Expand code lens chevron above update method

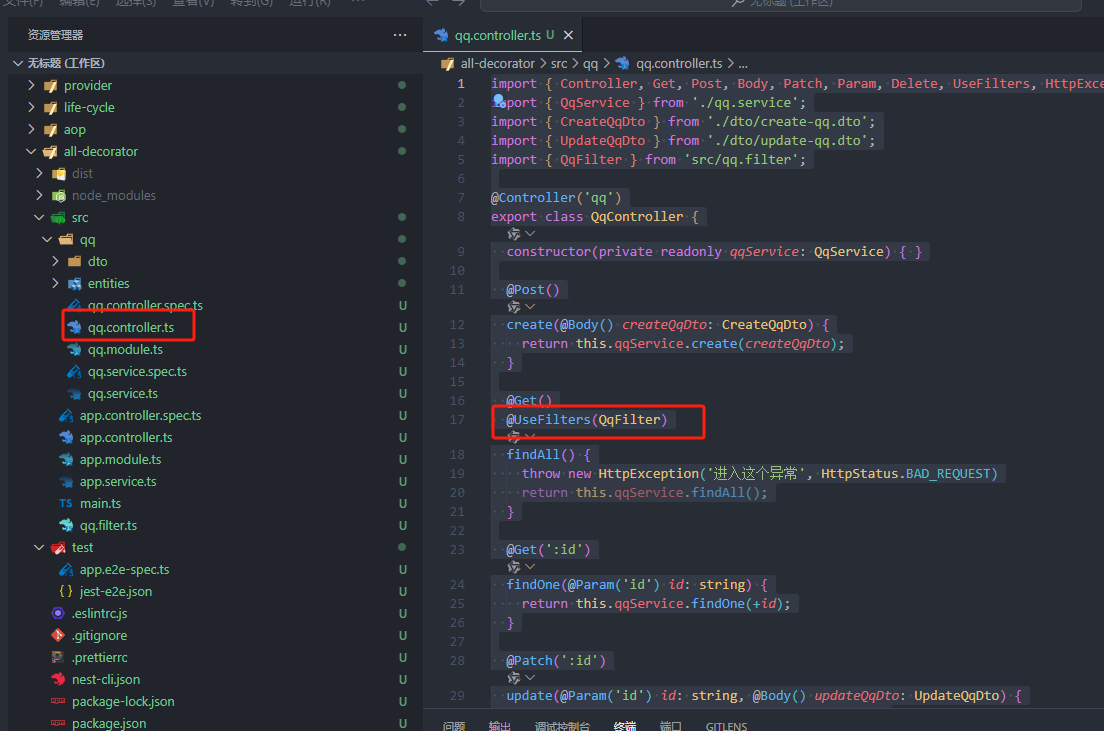point(530,677)
